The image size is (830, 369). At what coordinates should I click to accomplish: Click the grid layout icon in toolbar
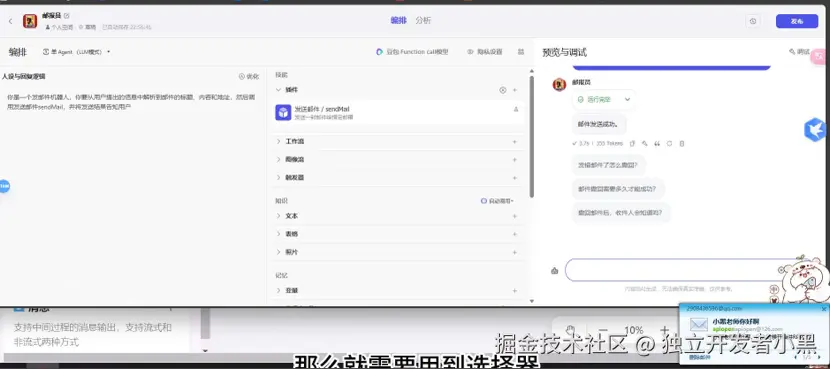pos(521,52)
